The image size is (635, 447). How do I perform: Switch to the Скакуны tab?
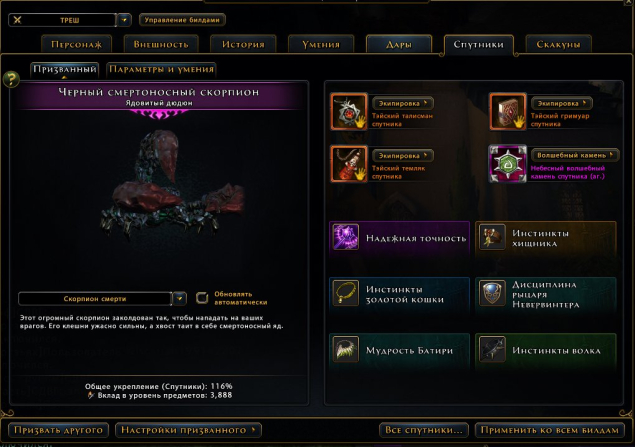click(x=558, y=45)
